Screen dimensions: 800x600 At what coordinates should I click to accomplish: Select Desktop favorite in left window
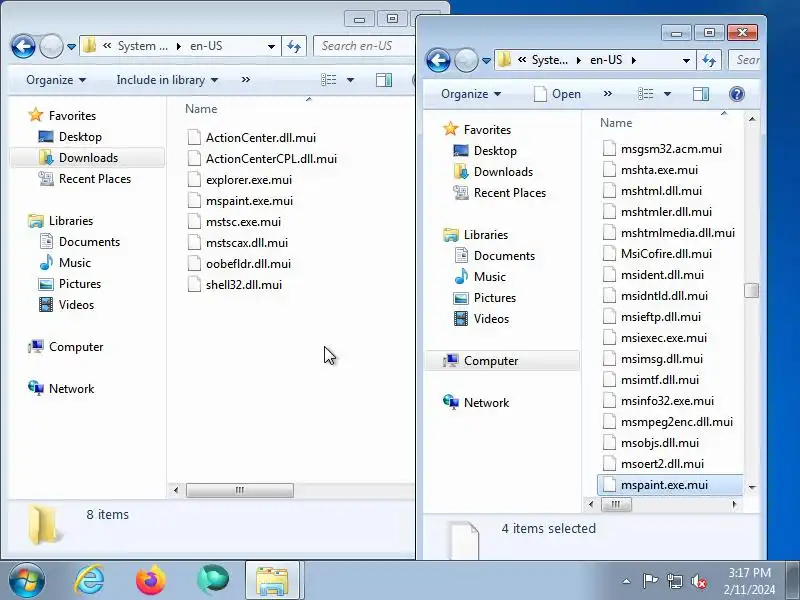[80, 137]
